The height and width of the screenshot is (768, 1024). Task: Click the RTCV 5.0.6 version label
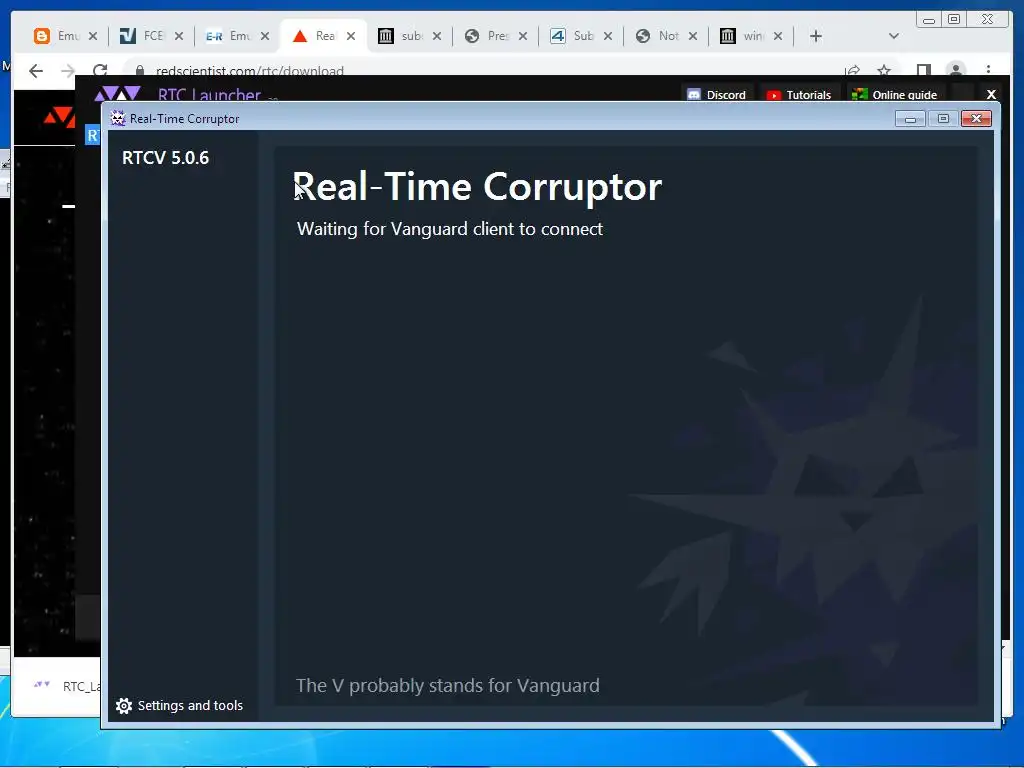165,157
